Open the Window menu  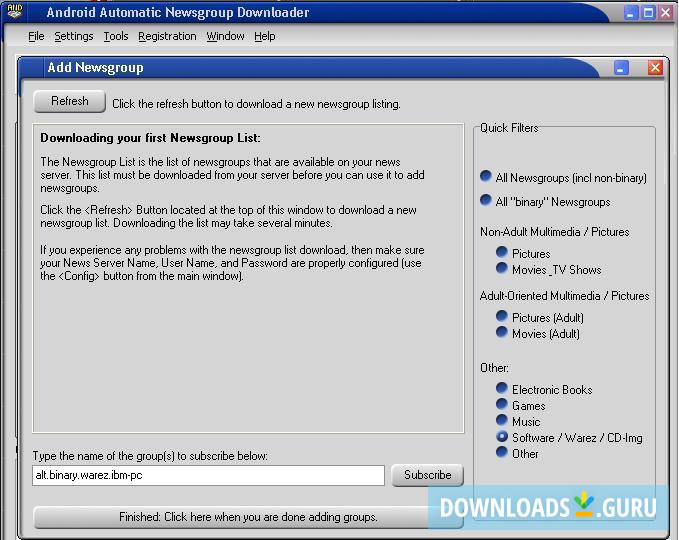[225, 36]
